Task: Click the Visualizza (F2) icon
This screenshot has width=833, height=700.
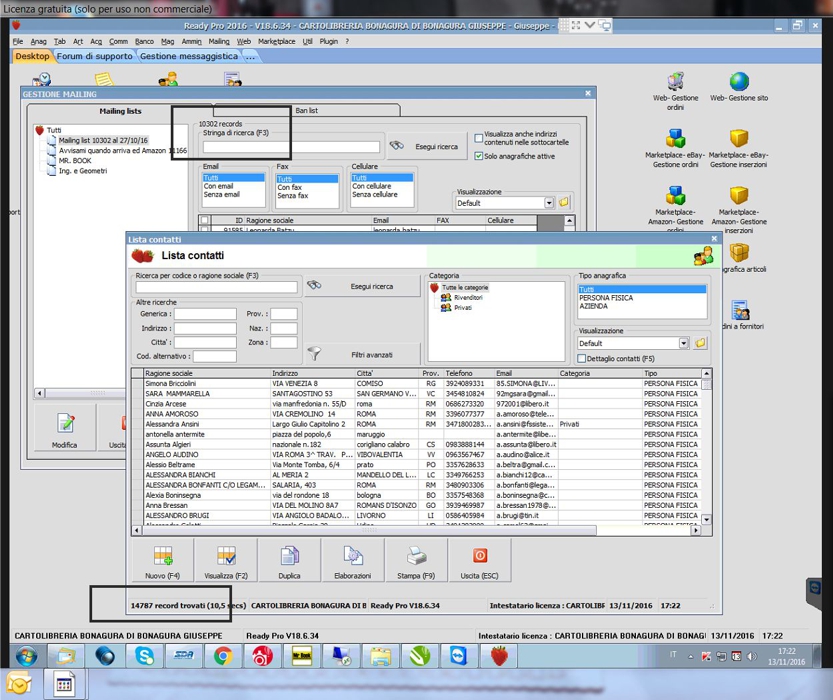Action: pos(226,556)
